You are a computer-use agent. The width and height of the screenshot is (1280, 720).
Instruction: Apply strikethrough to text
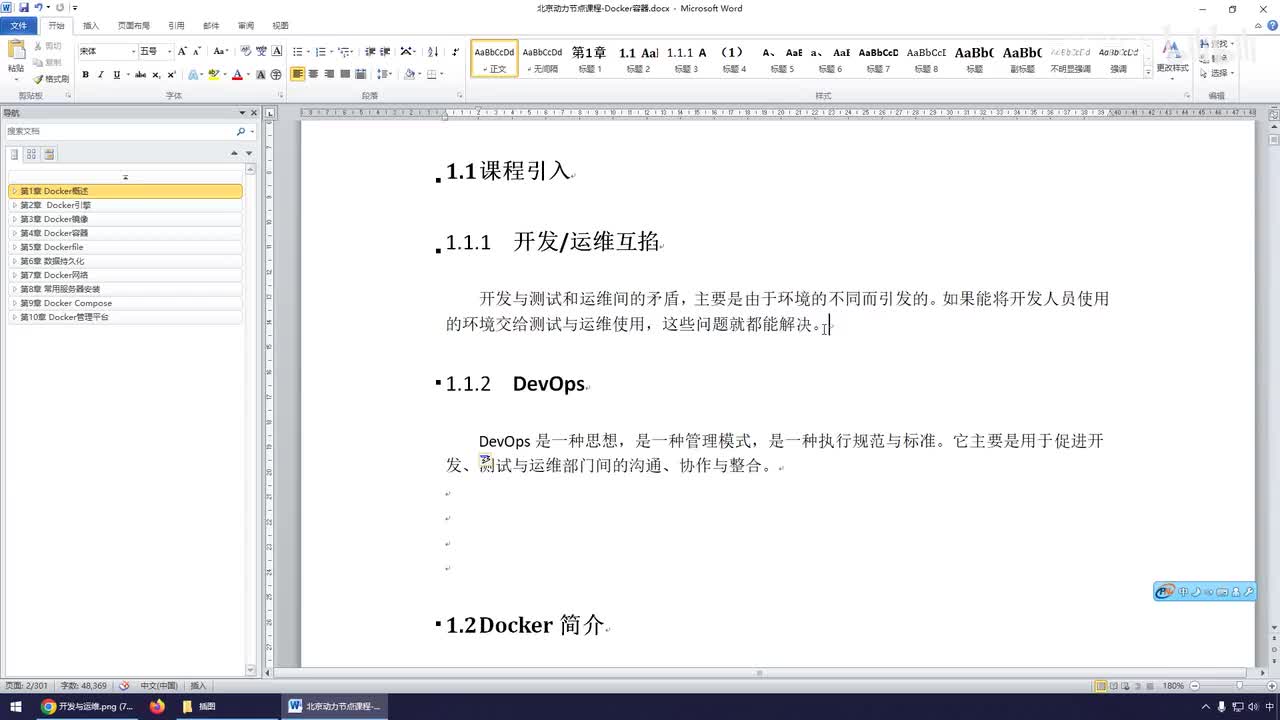point(140,74)
